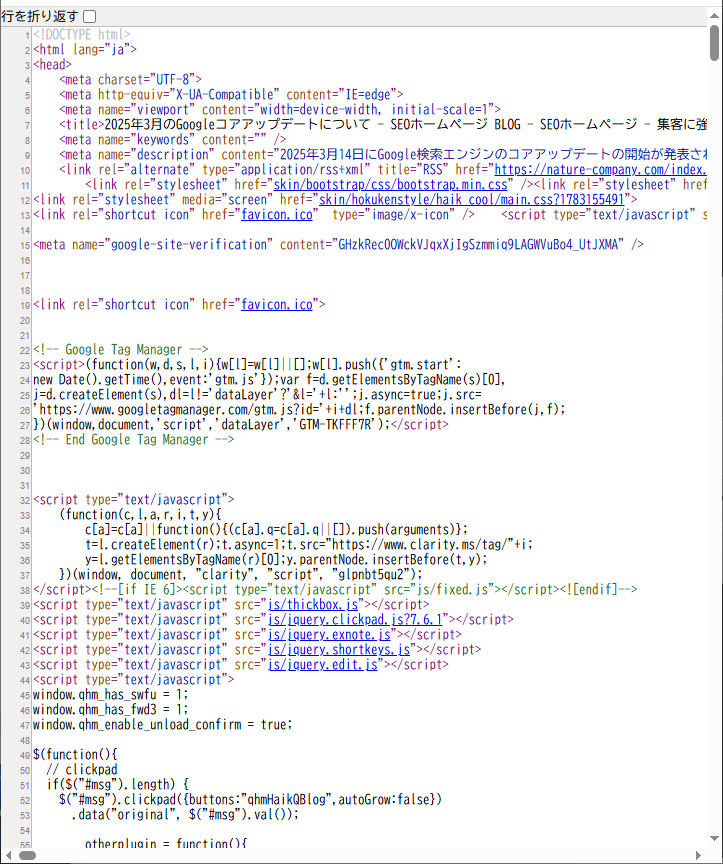Screen dimensions: 723x864
Task: Open the haik_cool main.css stylesheet link
Action: 471,199
